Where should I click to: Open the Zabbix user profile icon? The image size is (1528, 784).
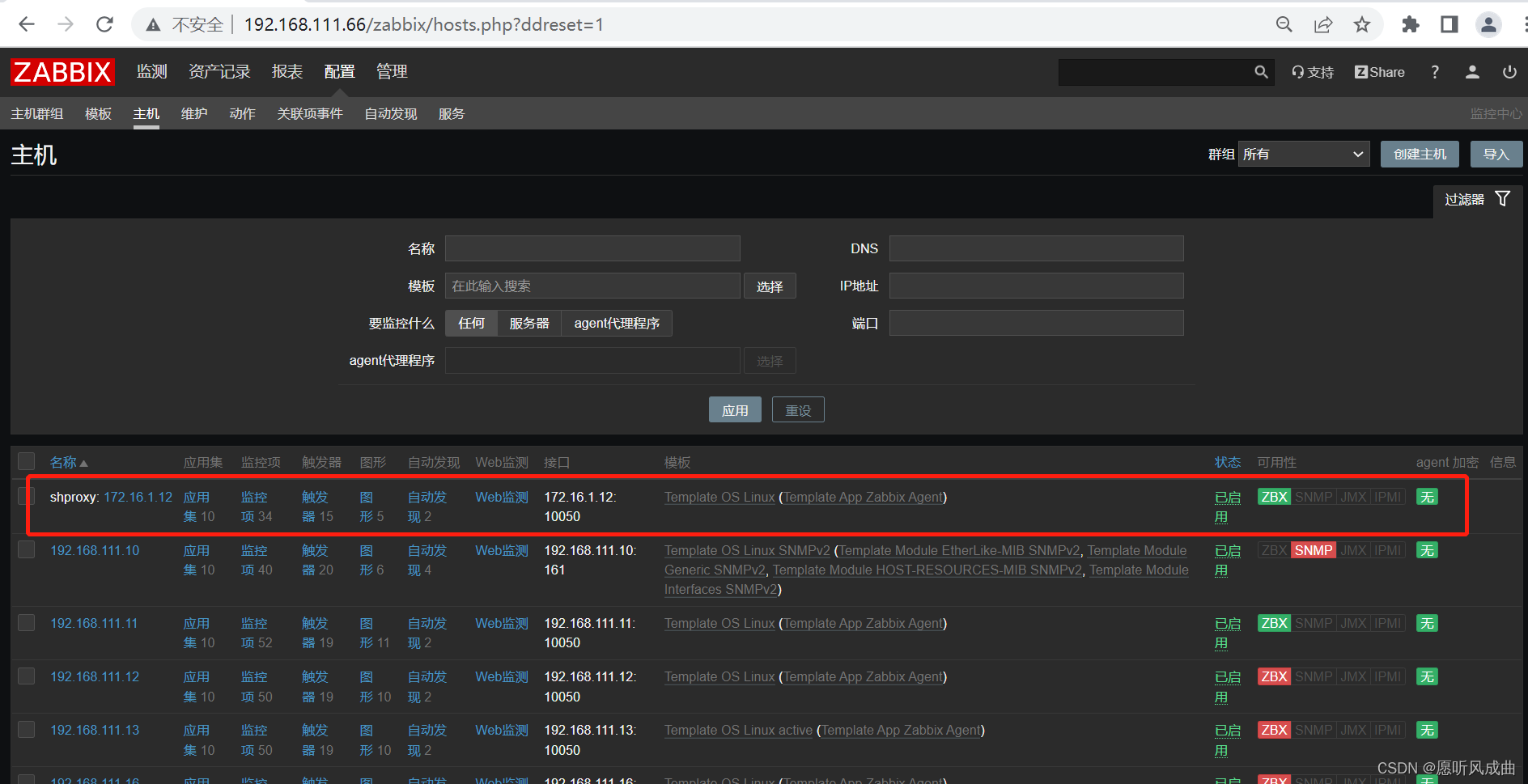[1472, 72]
